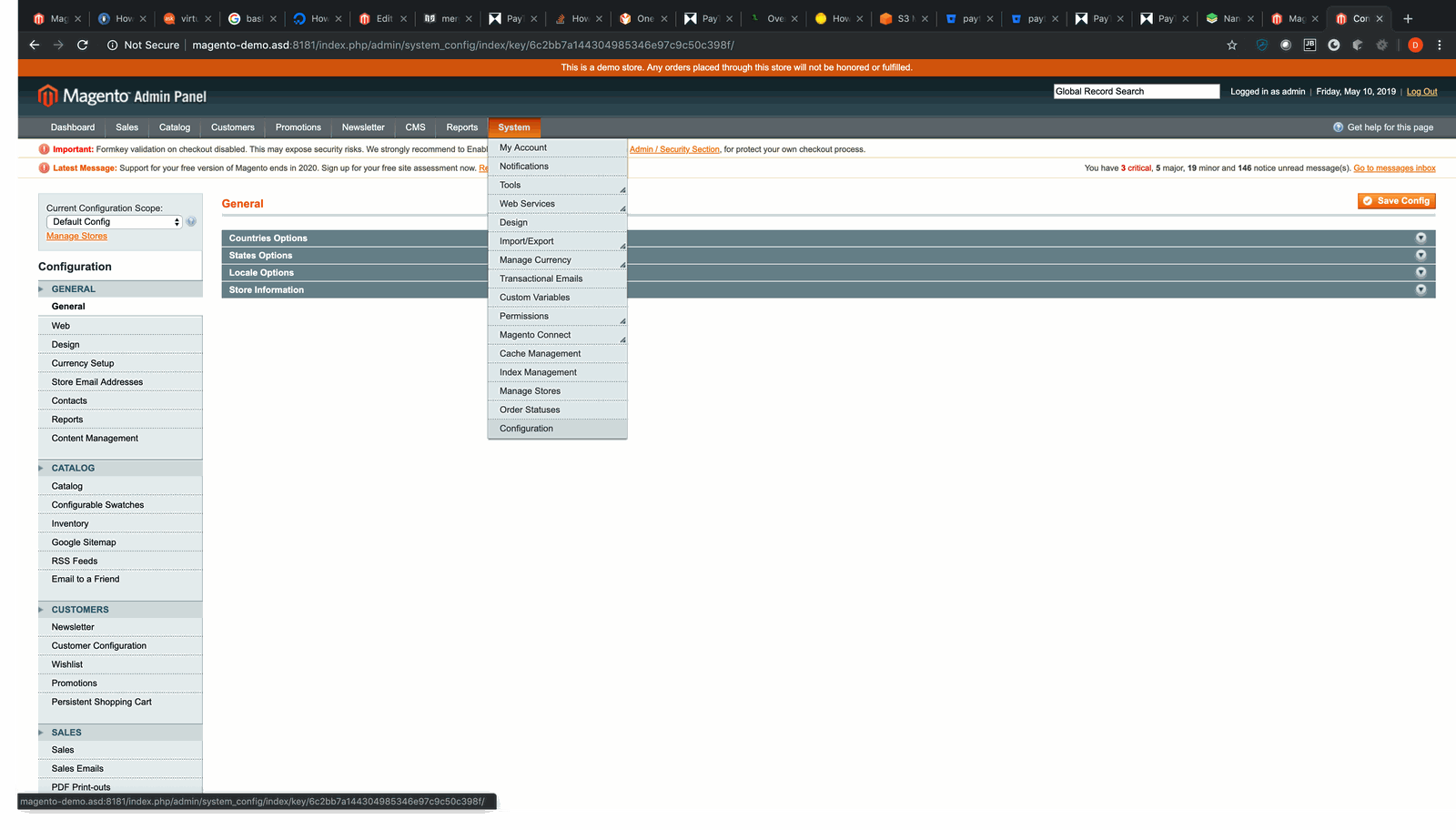Click the browser back arrow

tap(34, 45)
